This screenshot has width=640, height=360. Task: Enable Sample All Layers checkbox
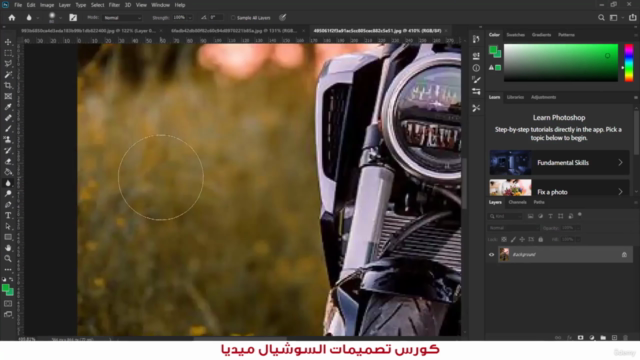point(233,18)
